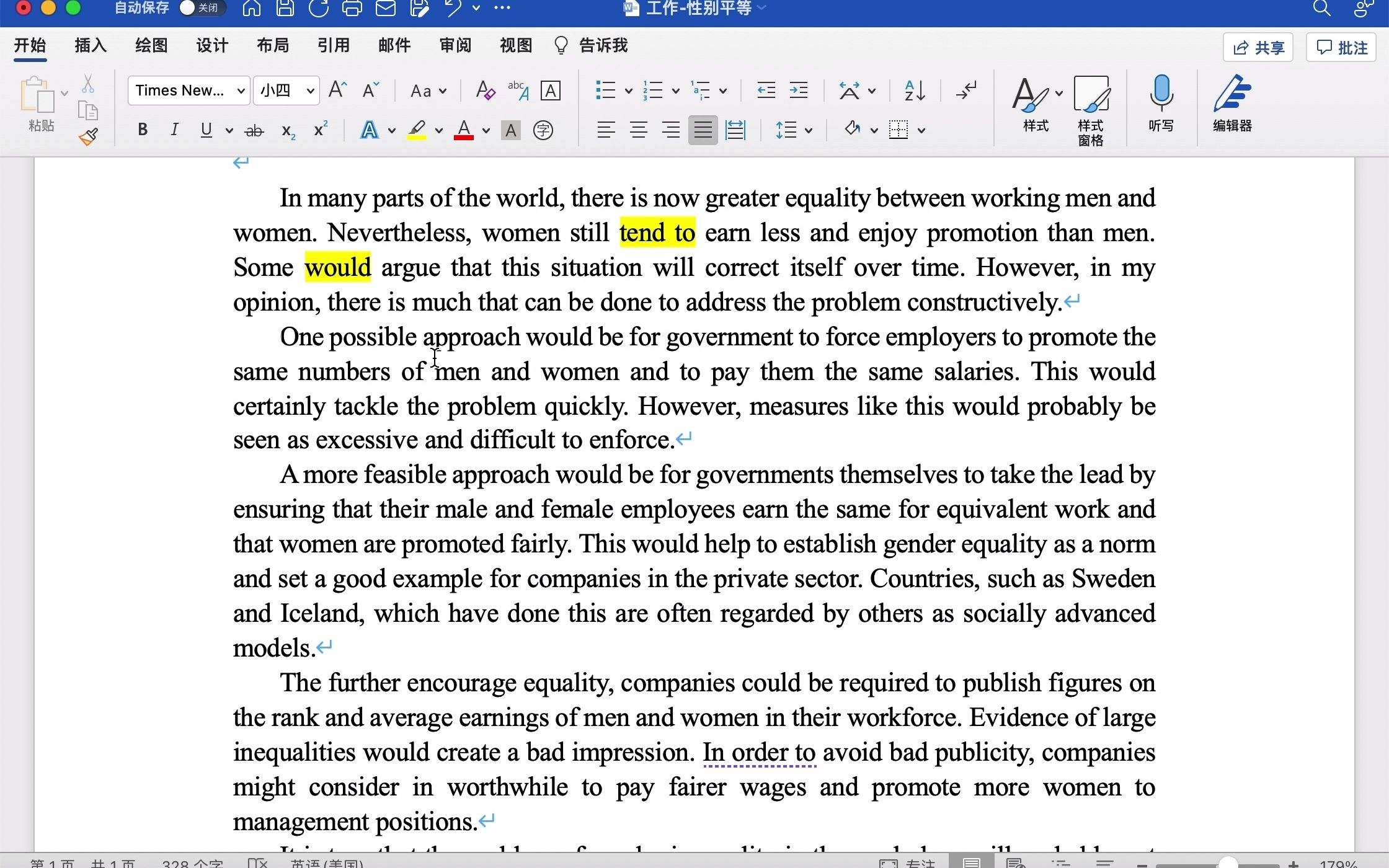Apply red font color
Viewport: 1389px width, 868px height.
pos(464,130)
